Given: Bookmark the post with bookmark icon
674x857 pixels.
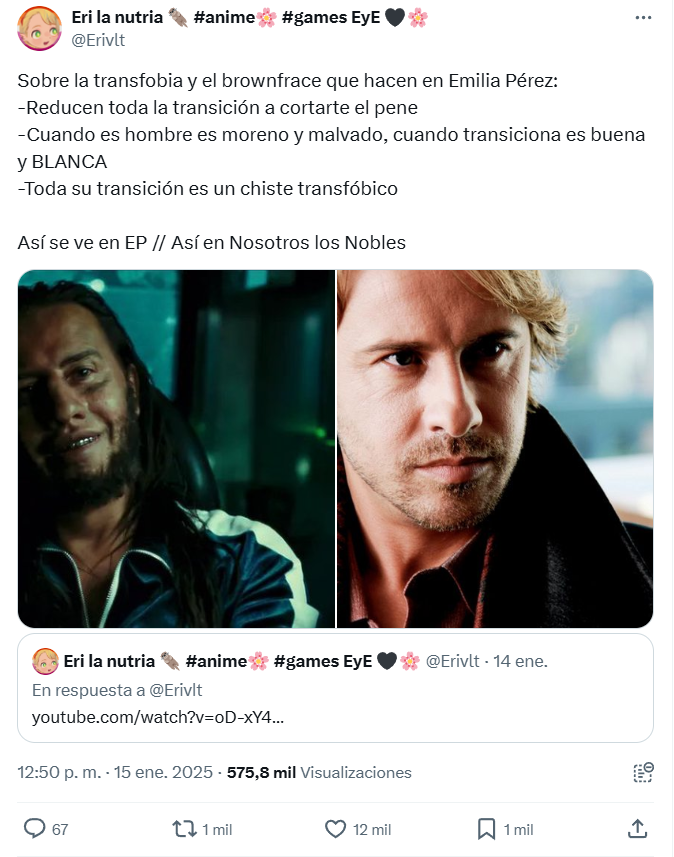Looking at the screenshot, I should click(x=486, y=829).
